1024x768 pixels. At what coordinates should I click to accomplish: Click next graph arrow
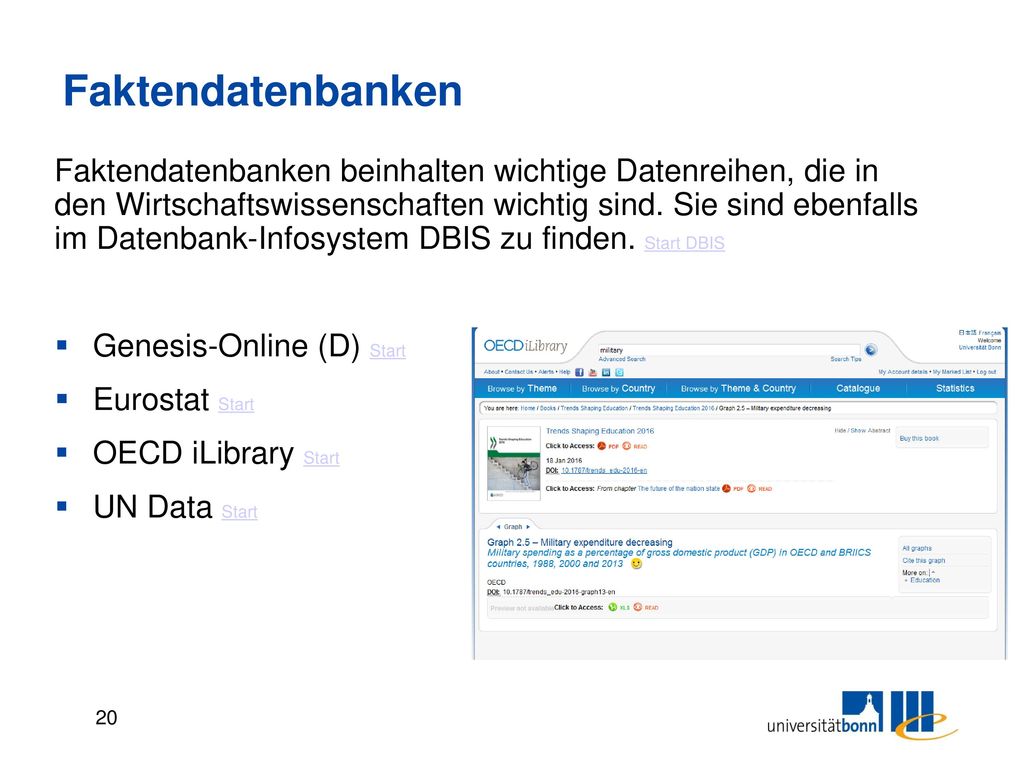528,526
